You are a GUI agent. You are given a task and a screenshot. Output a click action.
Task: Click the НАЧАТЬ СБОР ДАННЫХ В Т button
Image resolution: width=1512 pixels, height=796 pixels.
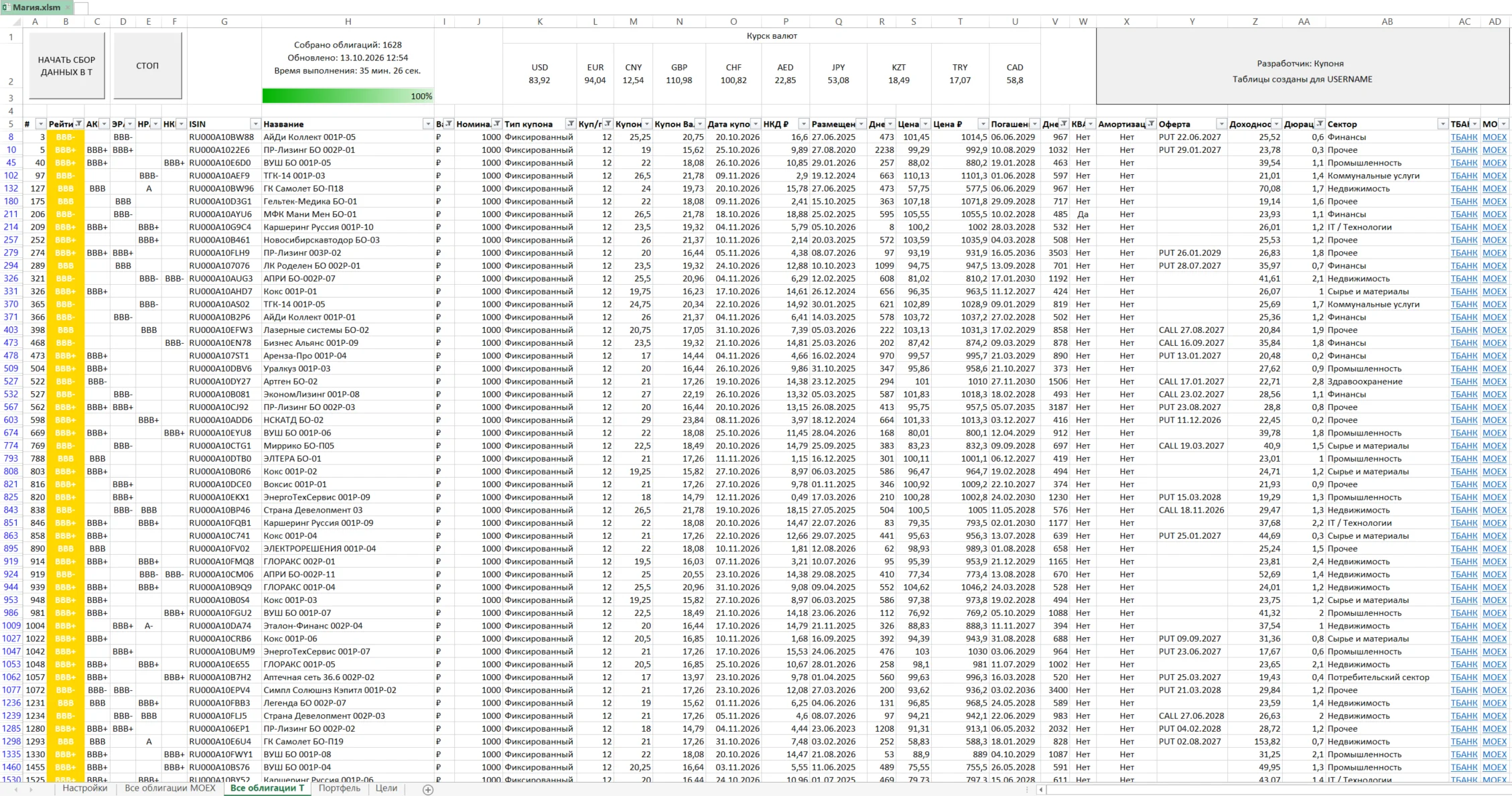point(66,66)
